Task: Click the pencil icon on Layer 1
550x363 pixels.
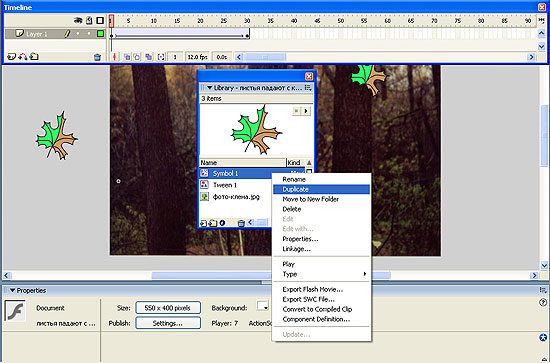Action: coord(67,34)
